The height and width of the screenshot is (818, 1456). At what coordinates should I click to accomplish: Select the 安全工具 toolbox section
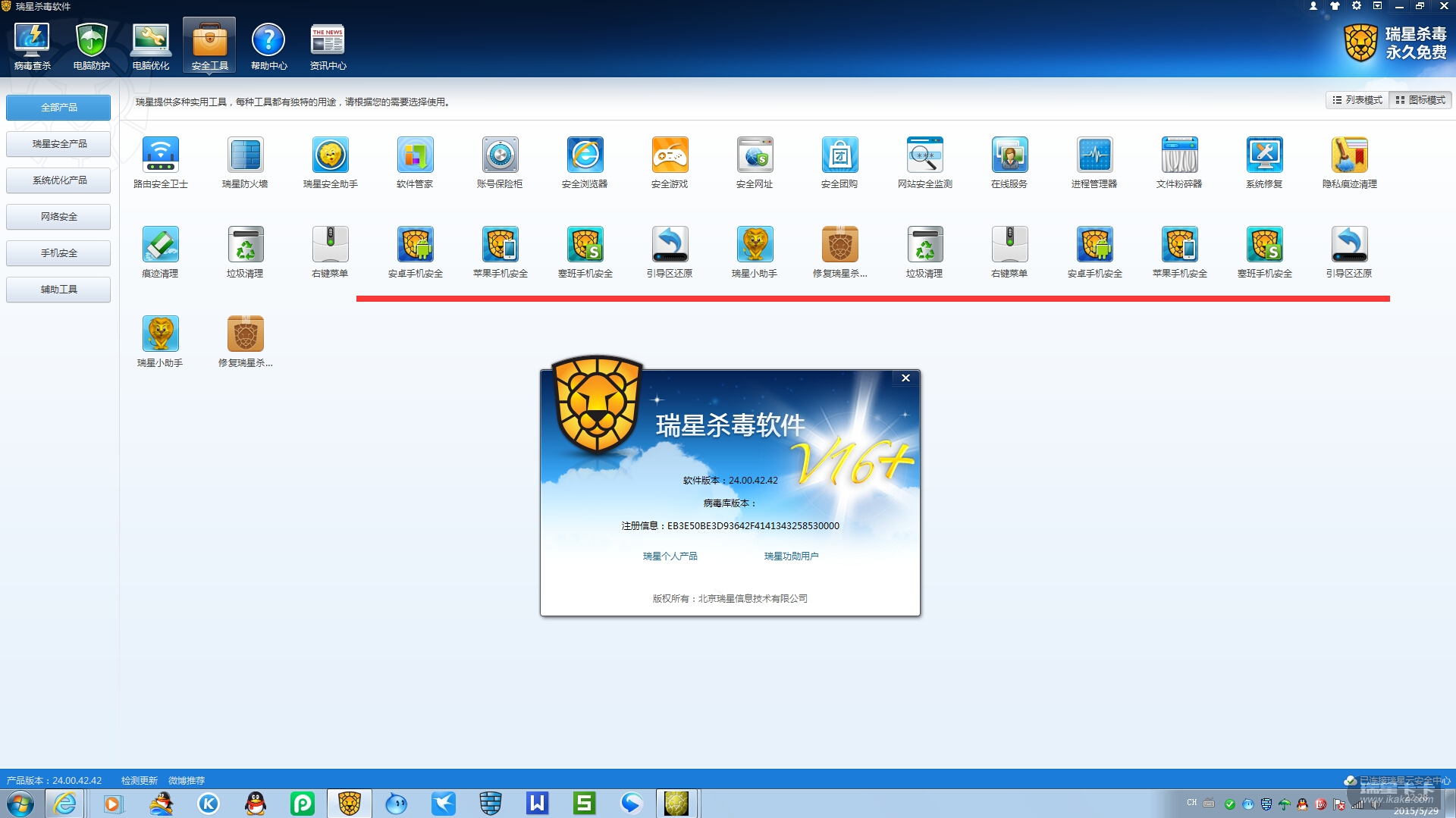[x=209, y=46]
